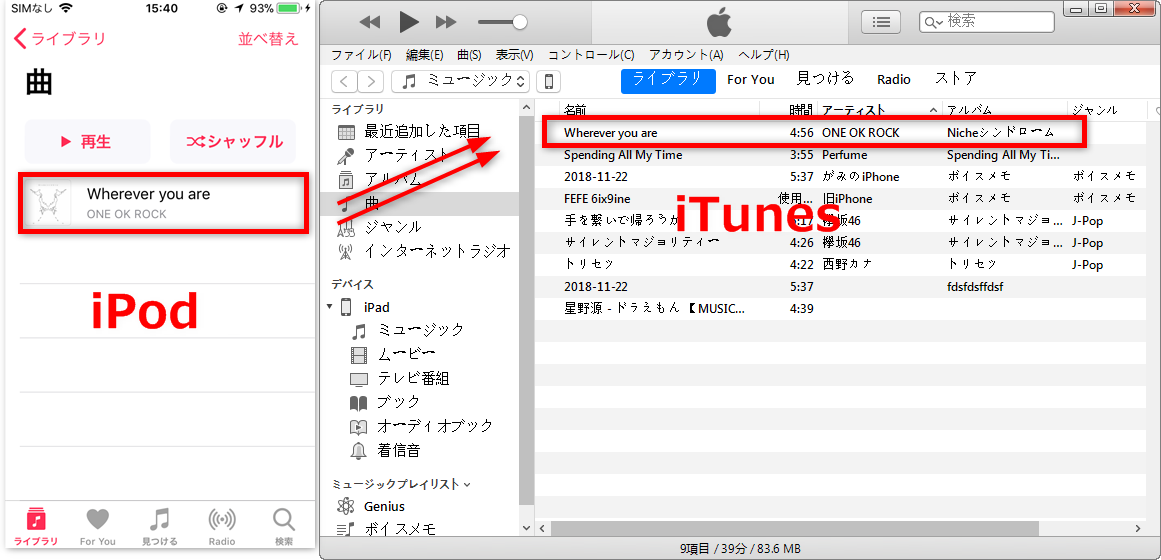The height and width of the screenshot is (560, 1161).
Task: Adjust the volume slider knob
Action: pos(519,22)
